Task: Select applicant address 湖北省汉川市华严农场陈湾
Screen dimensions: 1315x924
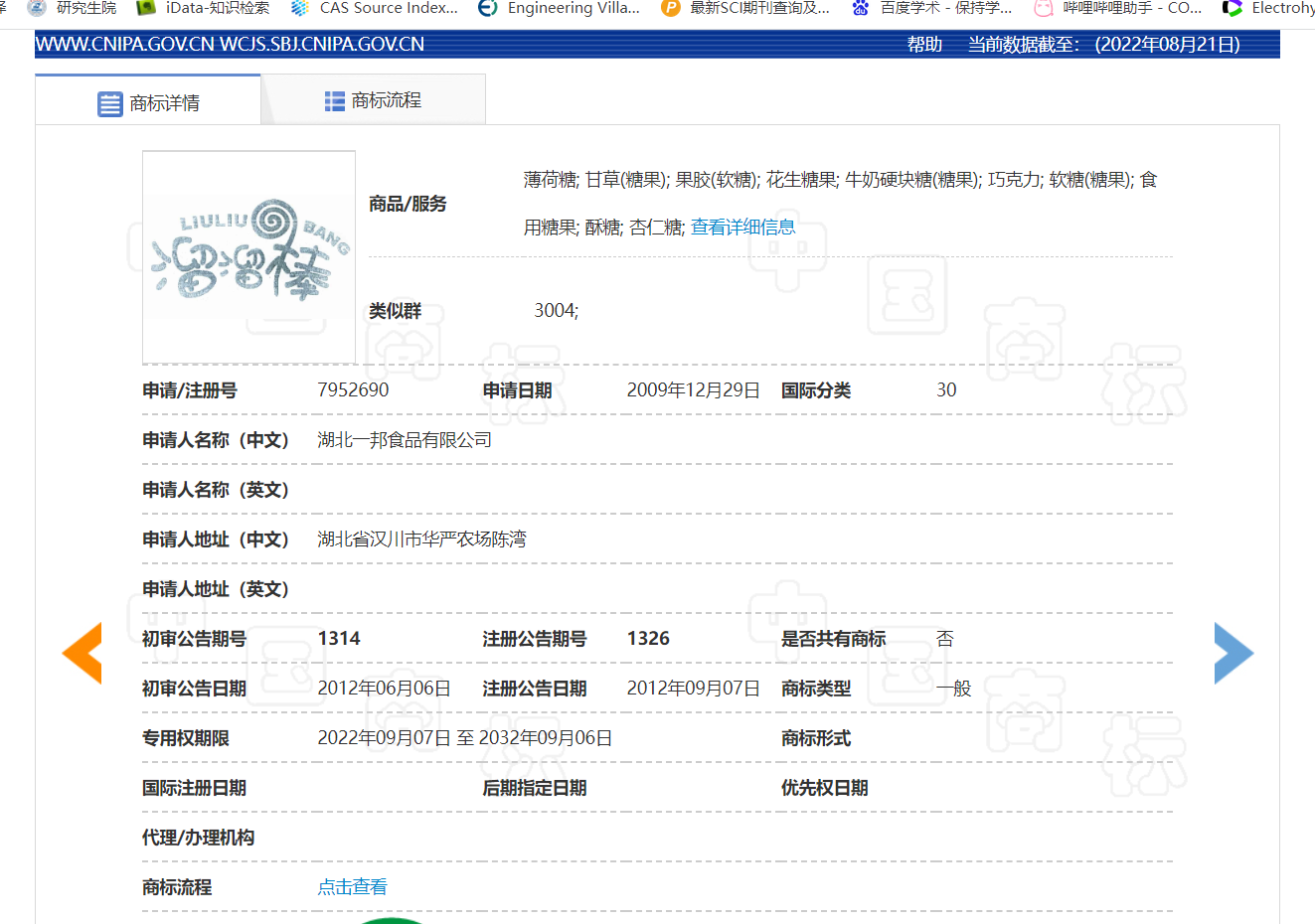Action: click(421, 539)
